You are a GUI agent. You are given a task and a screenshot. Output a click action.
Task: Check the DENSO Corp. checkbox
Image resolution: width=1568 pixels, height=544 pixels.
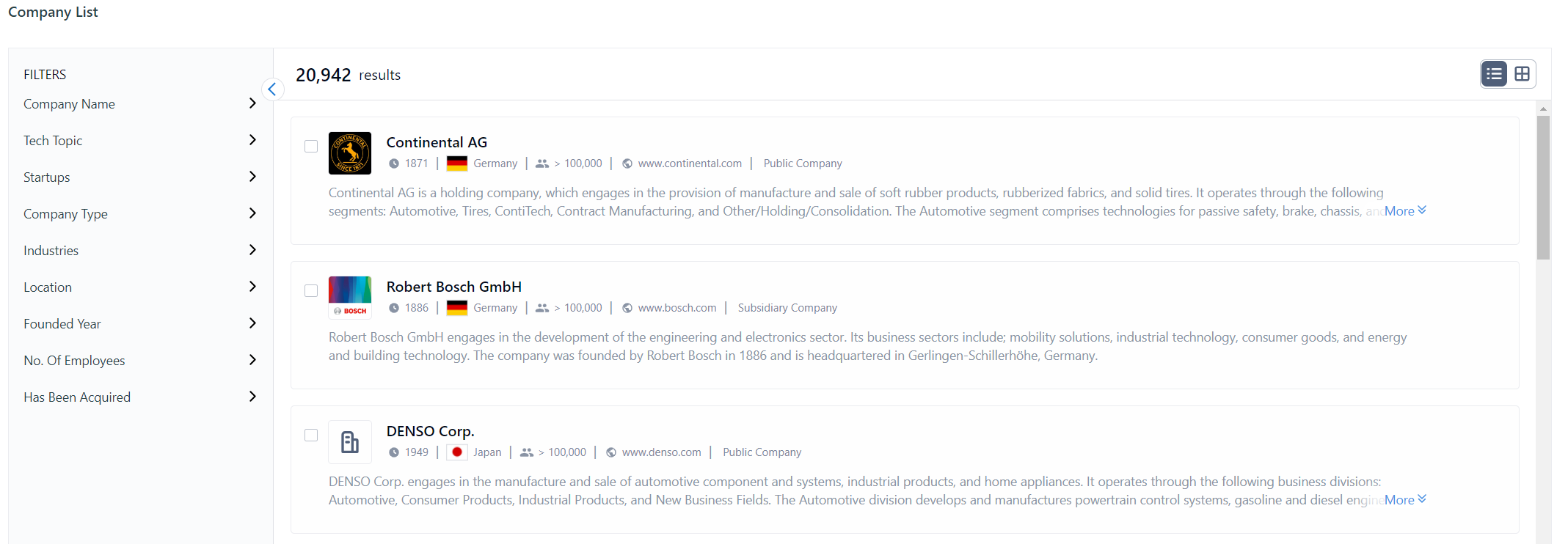point(311,435)
